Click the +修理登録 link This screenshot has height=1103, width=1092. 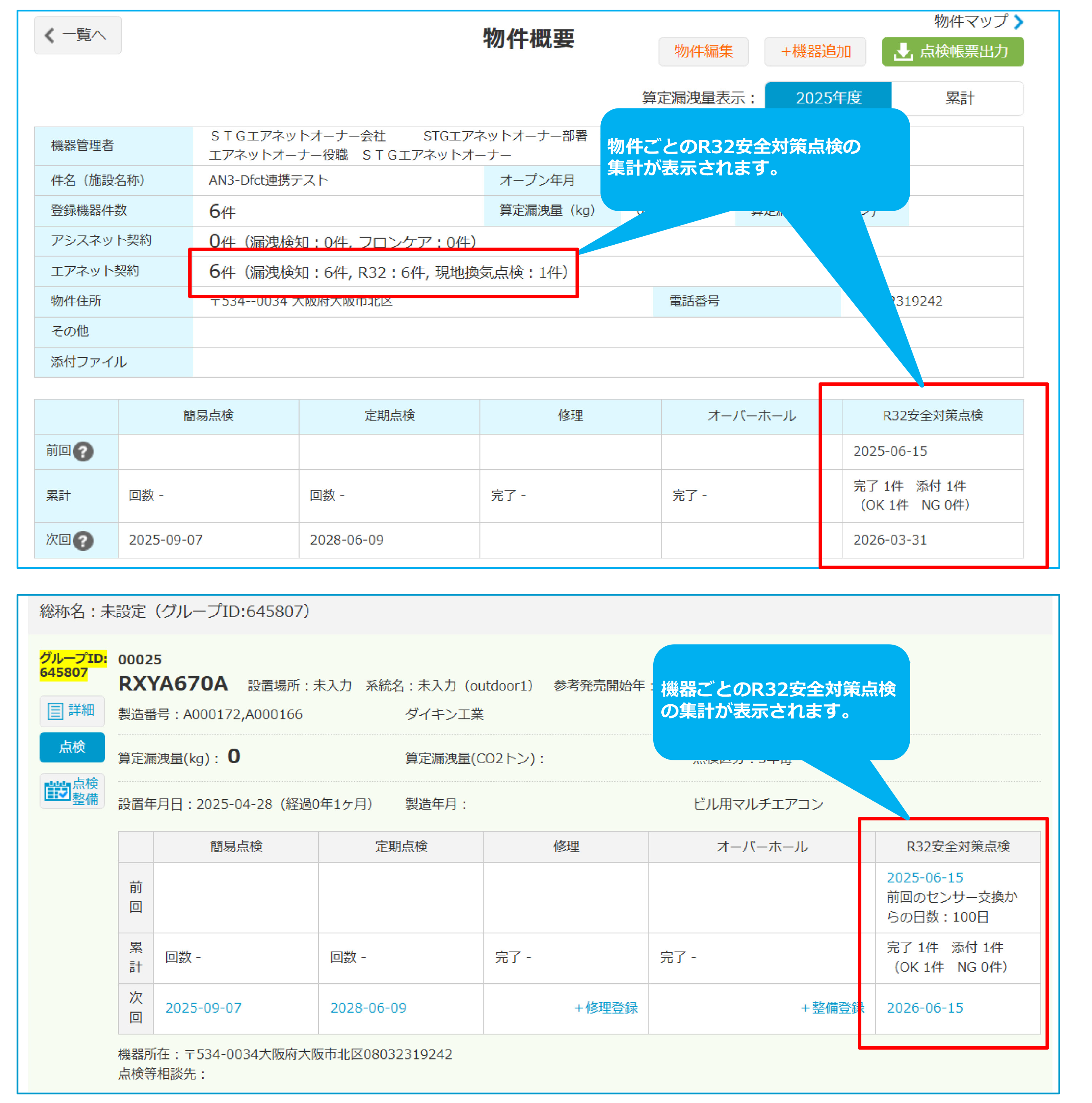pyautogui.click(x=605, y=1008)
